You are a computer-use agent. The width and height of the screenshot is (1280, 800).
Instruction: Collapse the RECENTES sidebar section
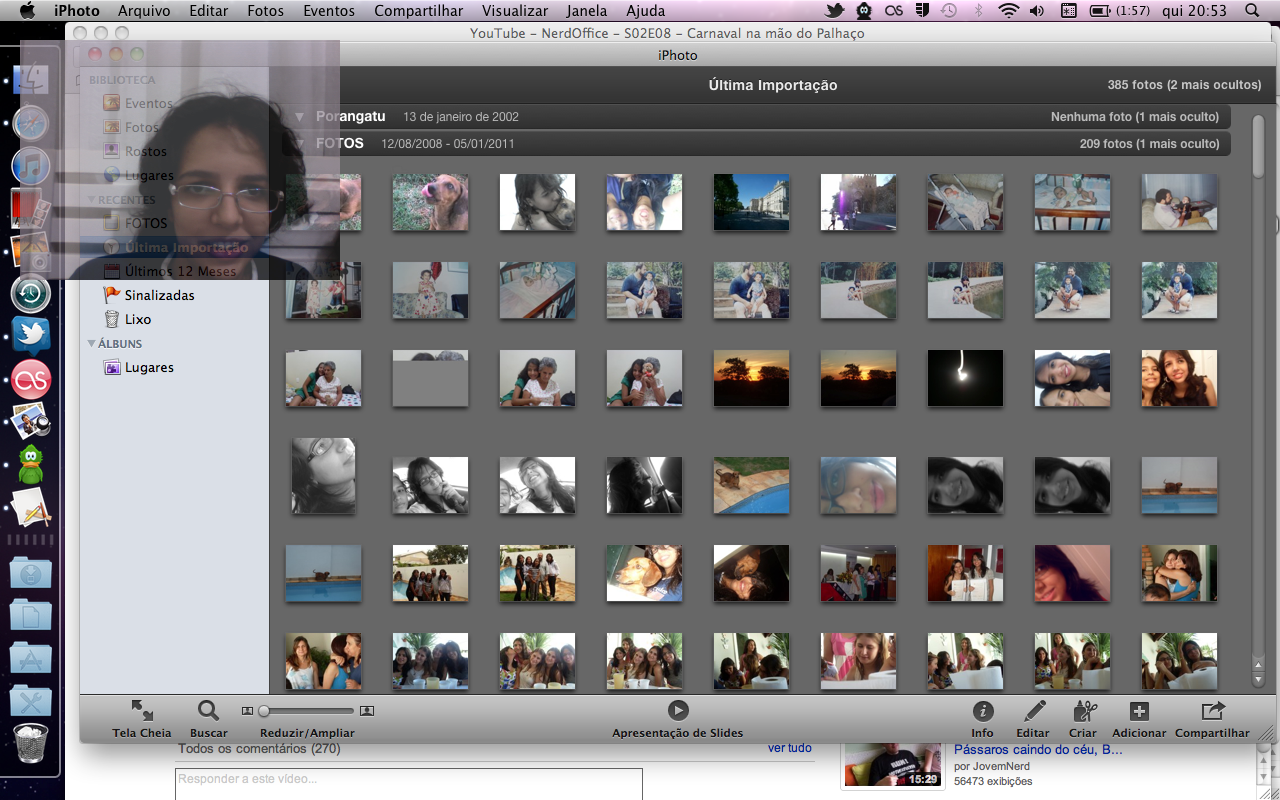tap(91, 200)
